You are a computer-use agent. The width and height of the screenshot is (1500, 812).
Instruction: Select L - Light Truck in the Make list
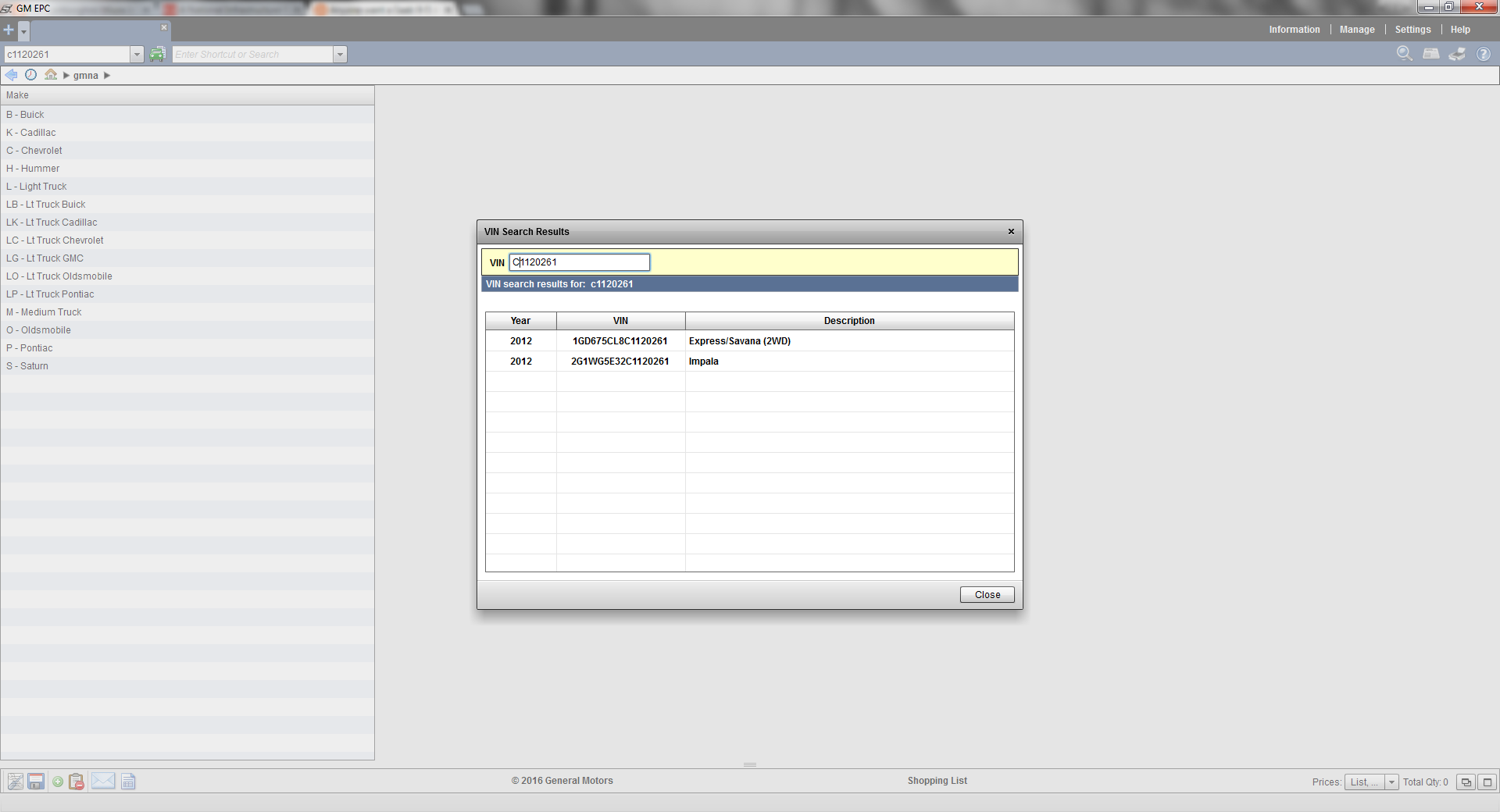pos(187,187)
